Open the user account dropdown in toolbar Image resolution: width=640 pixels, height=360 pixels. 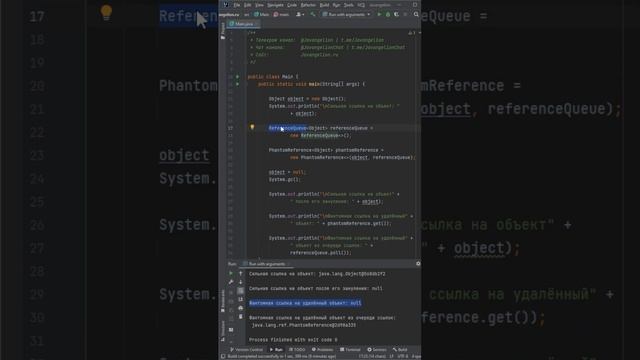[x=300, y=14]
